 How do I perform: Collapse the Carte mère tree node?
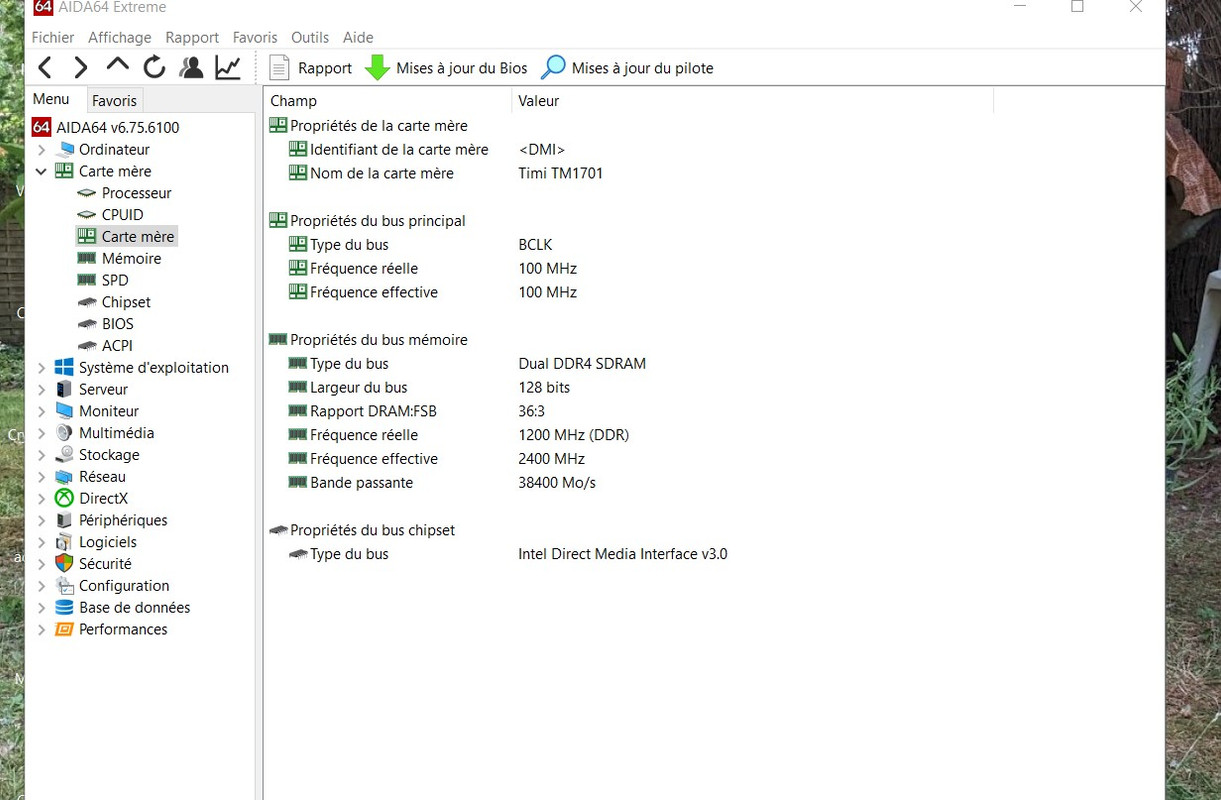point(41,171)
